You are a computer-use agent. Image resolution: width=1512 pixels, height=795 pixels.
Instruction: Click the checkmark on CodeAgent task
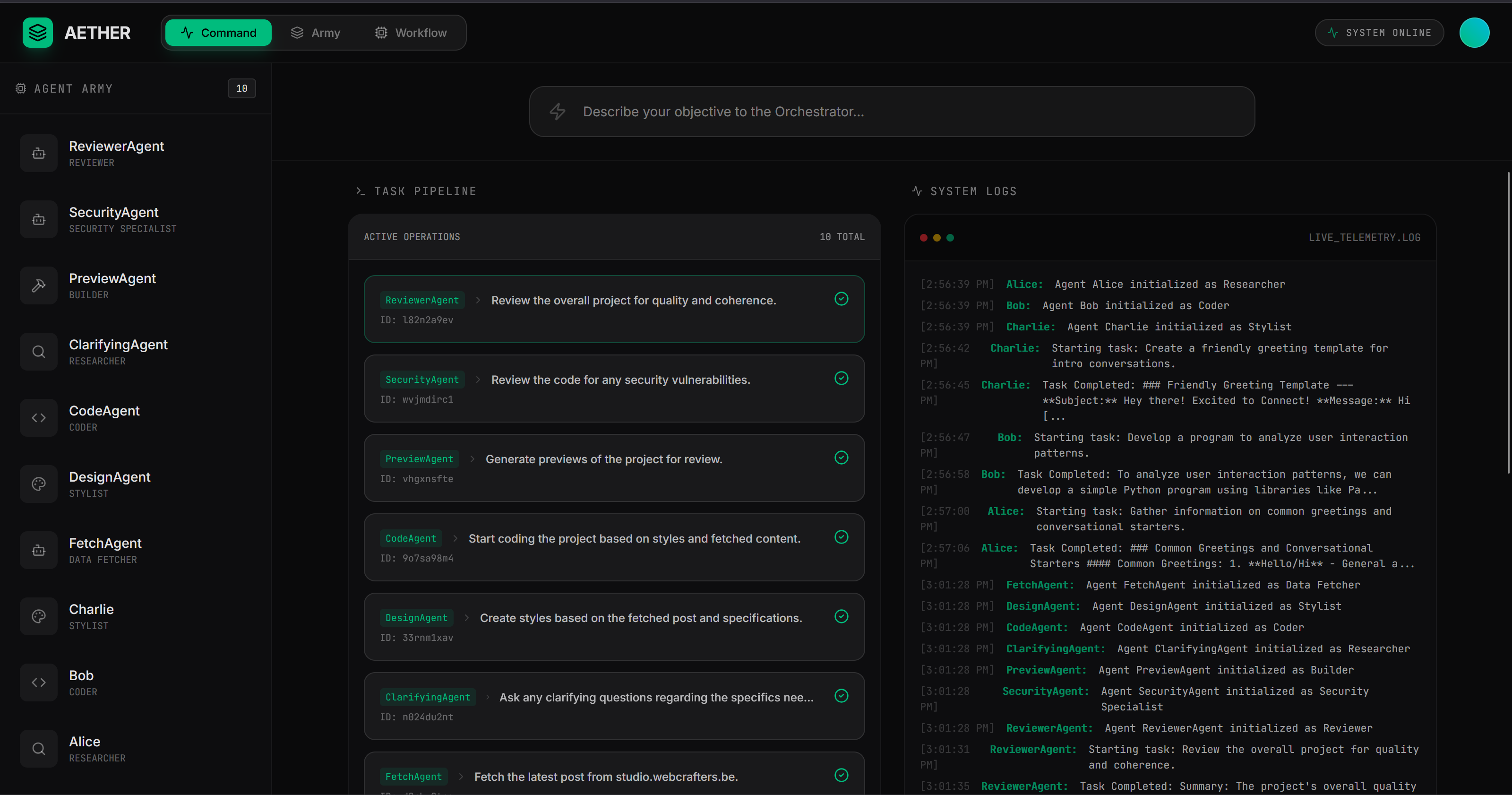pos(841,536)
